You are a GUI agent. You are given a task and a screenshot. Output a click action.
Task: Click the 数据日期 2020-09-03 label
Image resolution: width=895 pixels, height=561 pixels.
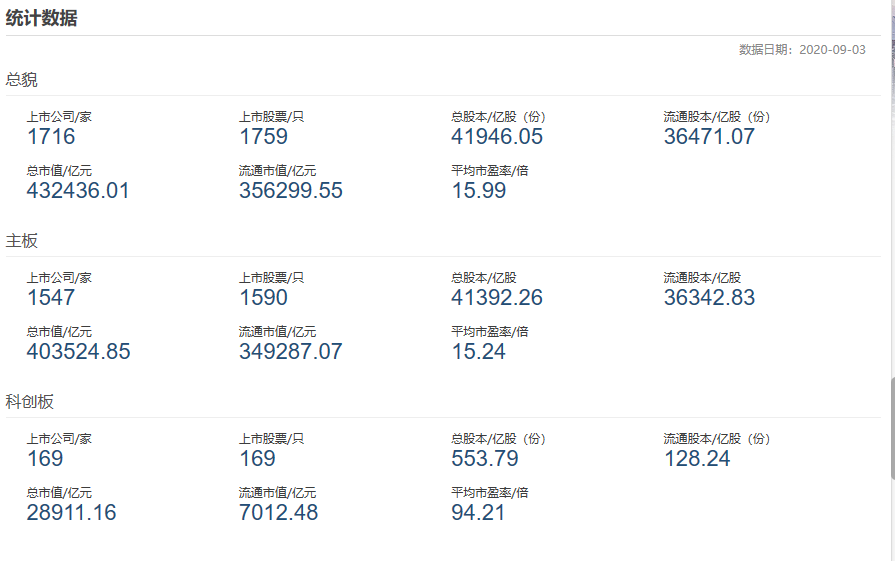click(802, 49)
